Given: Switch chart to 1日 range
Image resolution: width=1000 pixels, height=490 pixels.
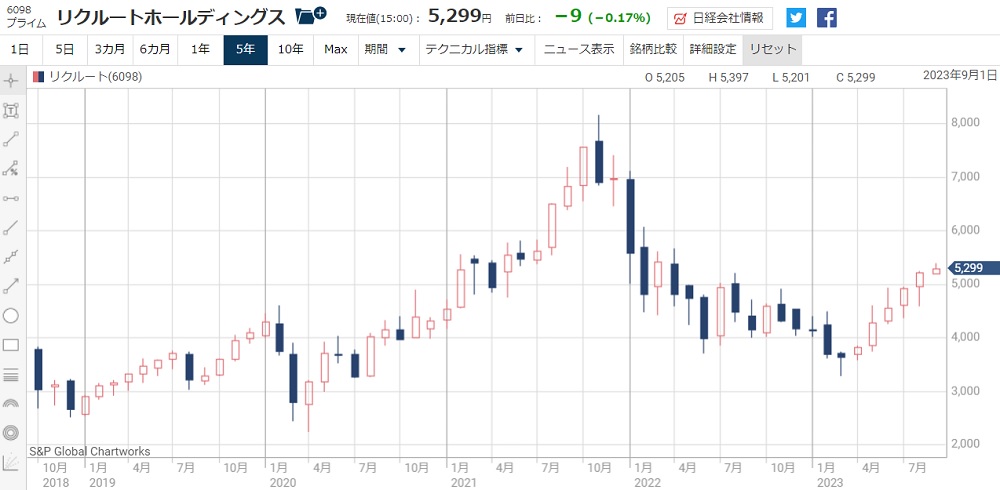Looking at the screenshot, I should click(x=20, y=49).
